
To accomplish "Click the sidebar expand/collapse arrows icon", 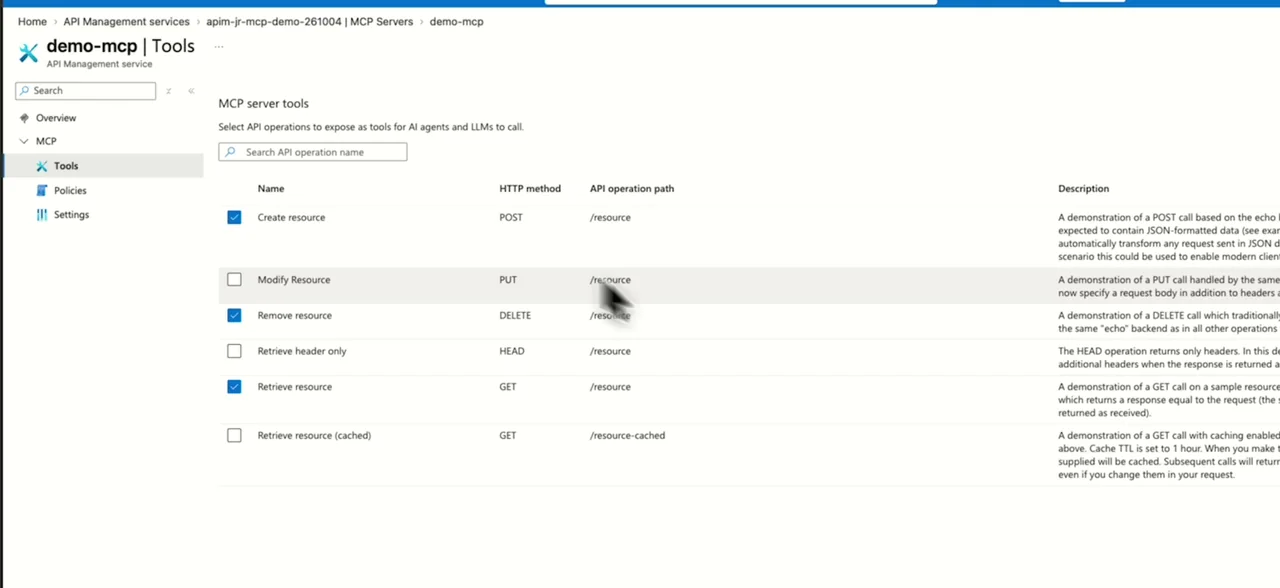I will click(x=169, y=91).
